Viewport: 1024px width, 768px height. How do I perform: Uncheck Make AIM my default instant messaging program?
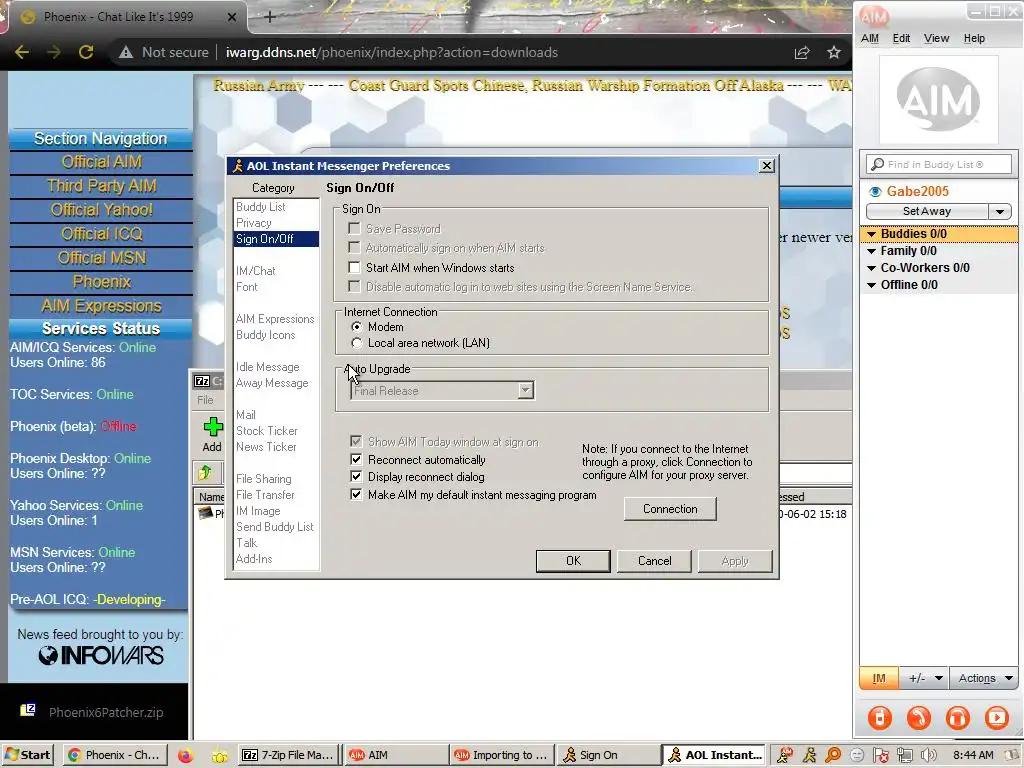tap(356, 494)
